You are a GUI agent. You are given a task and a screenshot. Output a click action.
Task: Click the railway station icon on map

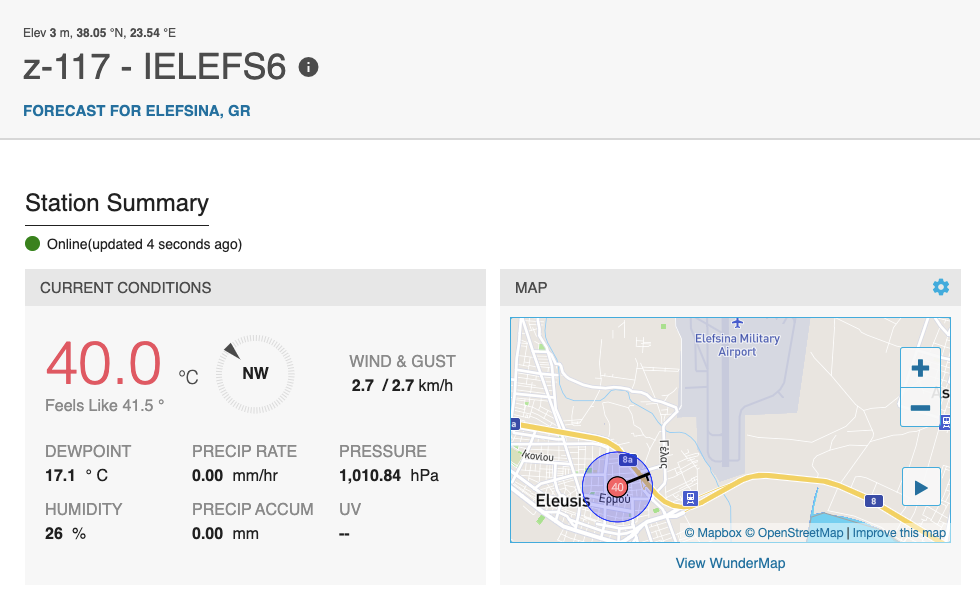click(x=690, y=498)
